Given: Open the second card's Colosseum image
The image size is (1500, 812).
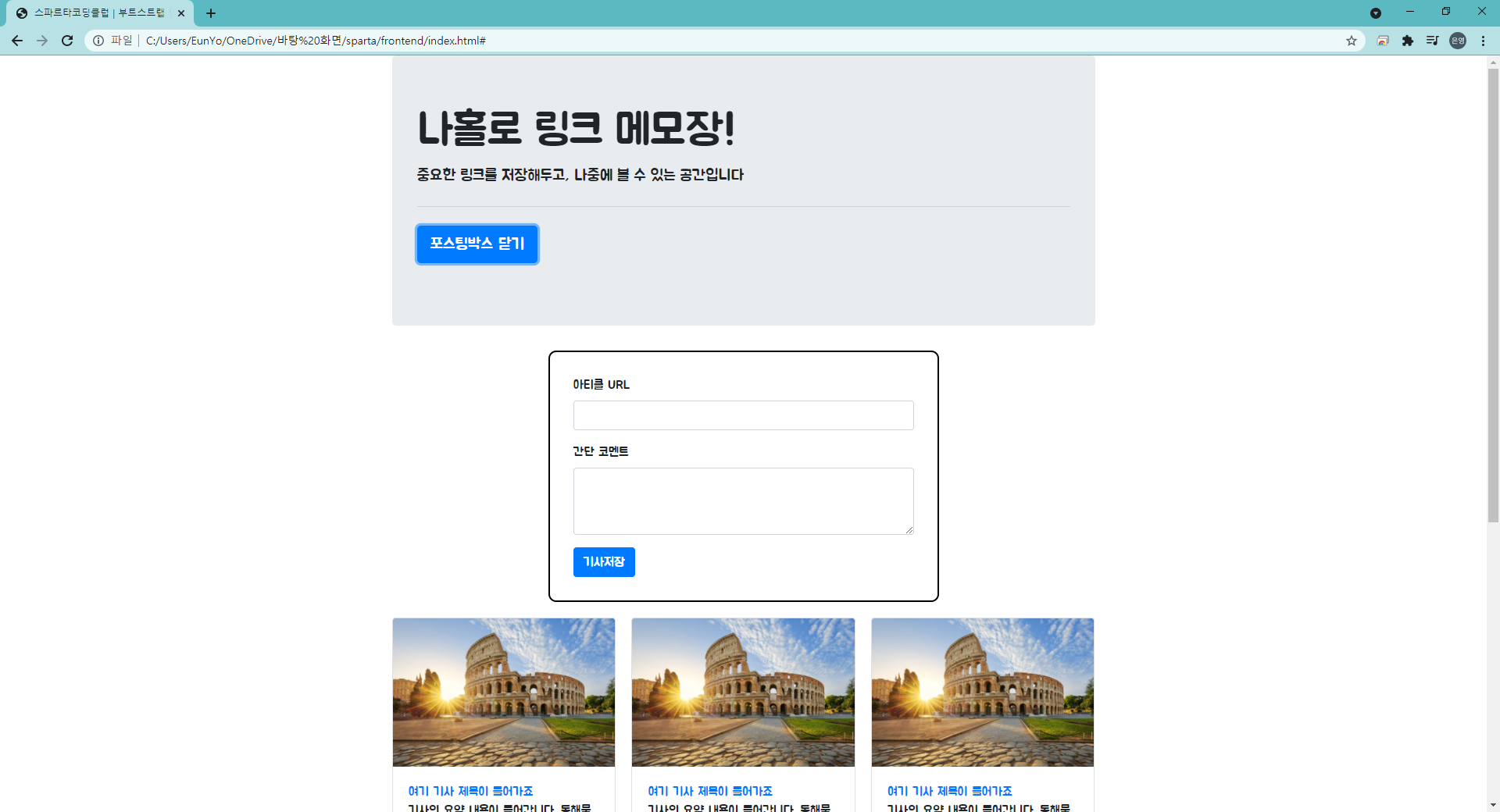Looking at the screenshot, I should click(x=743, y=693).
